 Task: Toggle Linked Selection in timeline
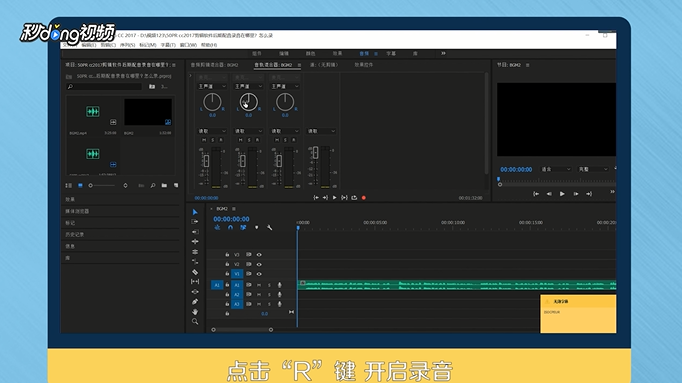point(243,227)
